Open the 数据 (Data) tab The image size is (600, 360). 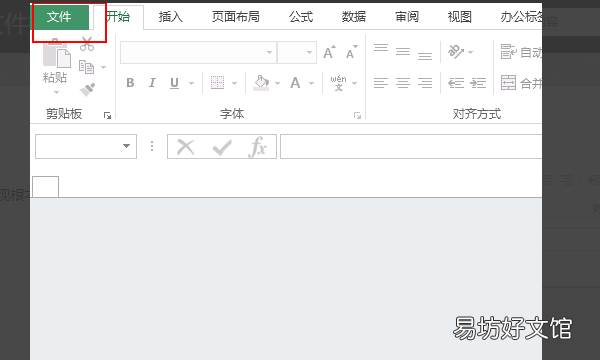(x=354, y=17)
